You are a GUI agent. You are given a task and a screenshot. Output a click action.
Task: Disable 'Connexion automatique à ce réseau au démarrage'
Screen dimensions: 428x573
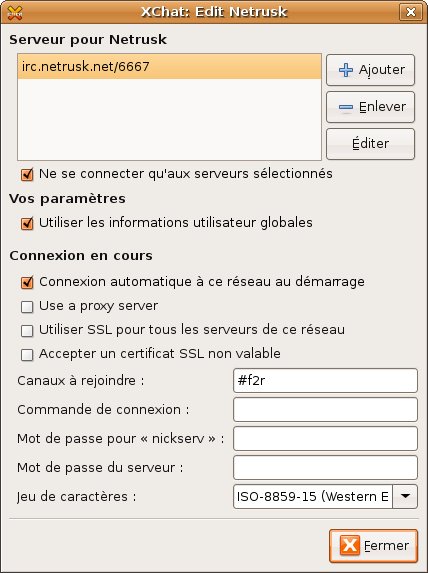click(27, 282)
